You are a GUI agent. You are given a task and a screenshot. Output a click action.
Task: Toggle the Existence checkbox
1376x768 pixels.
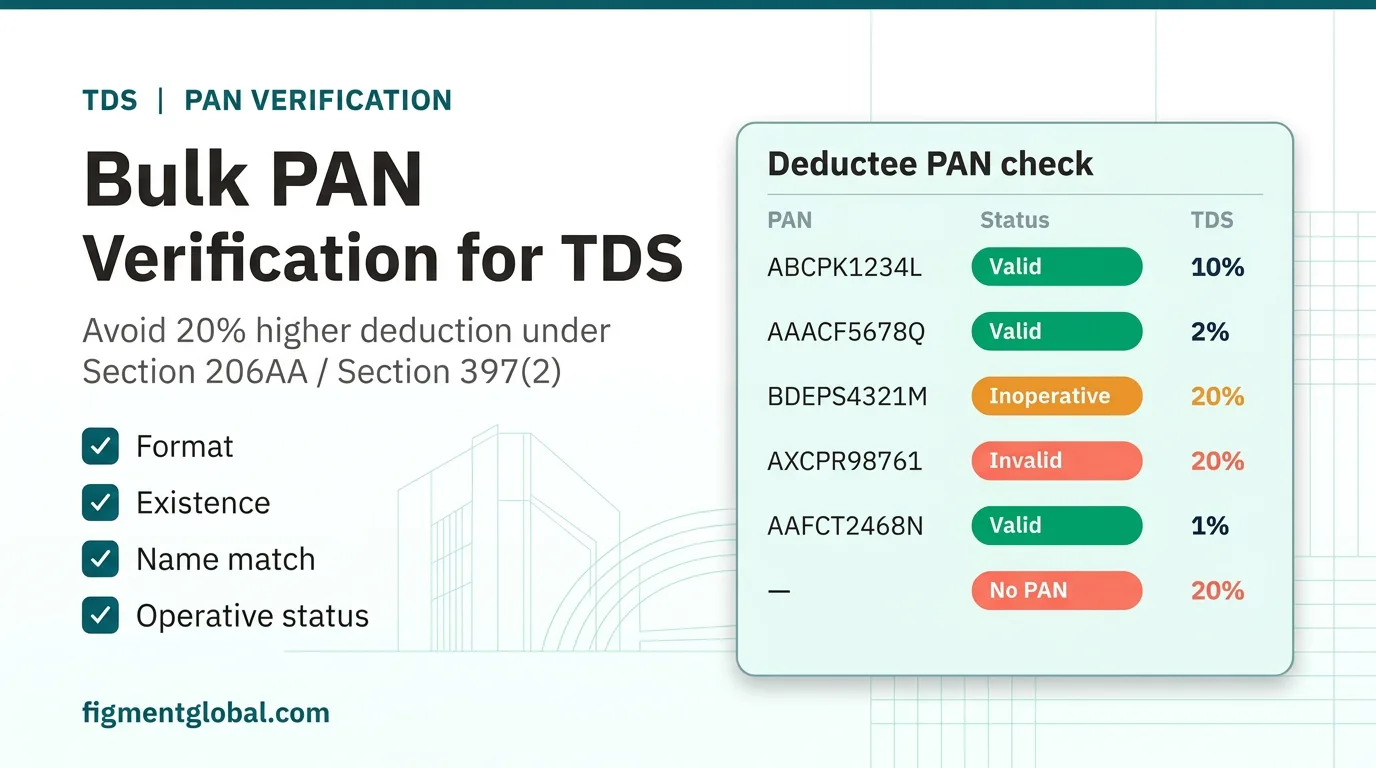tap(100, 503)
